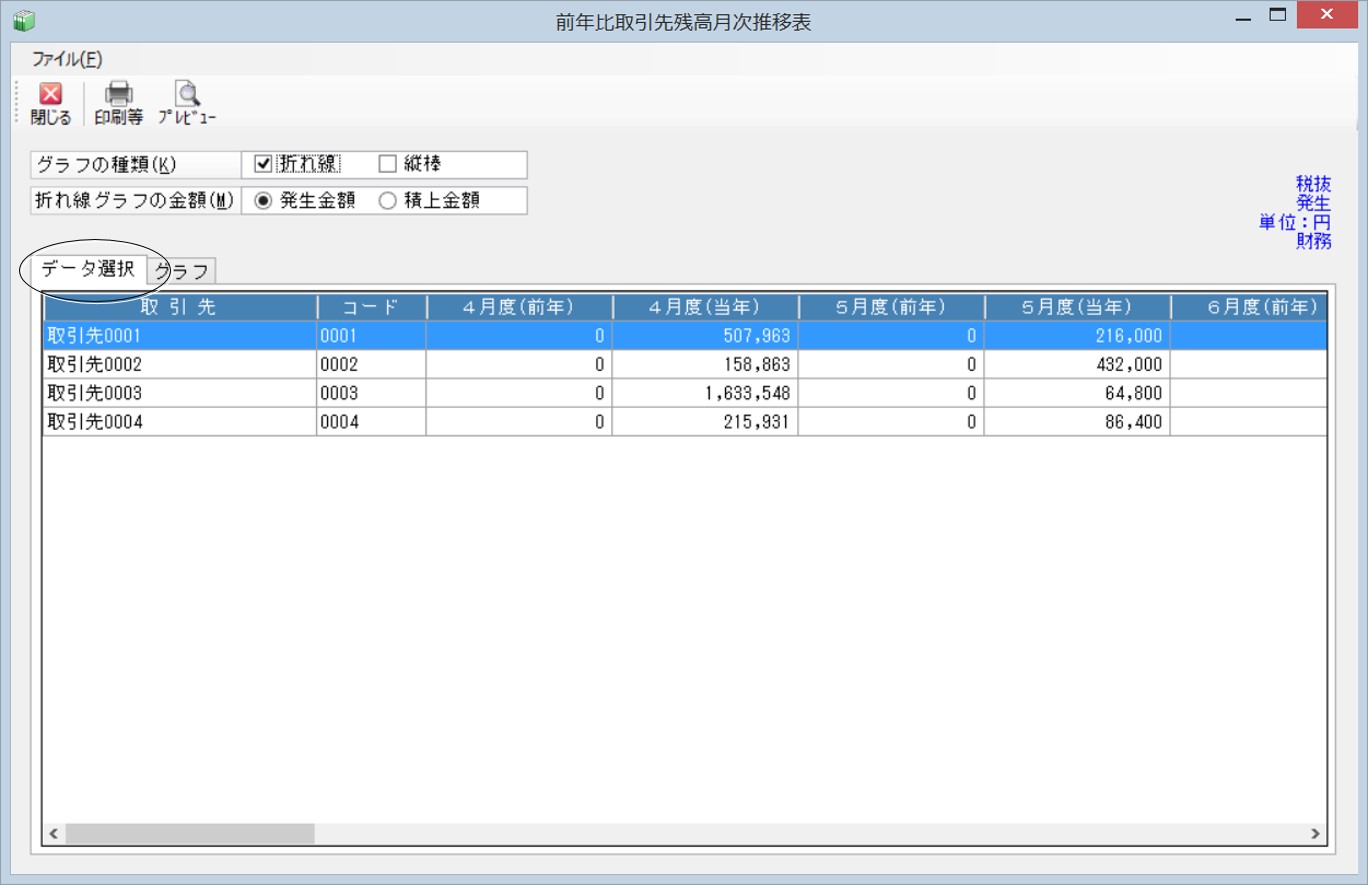Click the horizontal scrollbar right arrow
The height and width of the screenshot is (885, 1368).
point(1315,833)
